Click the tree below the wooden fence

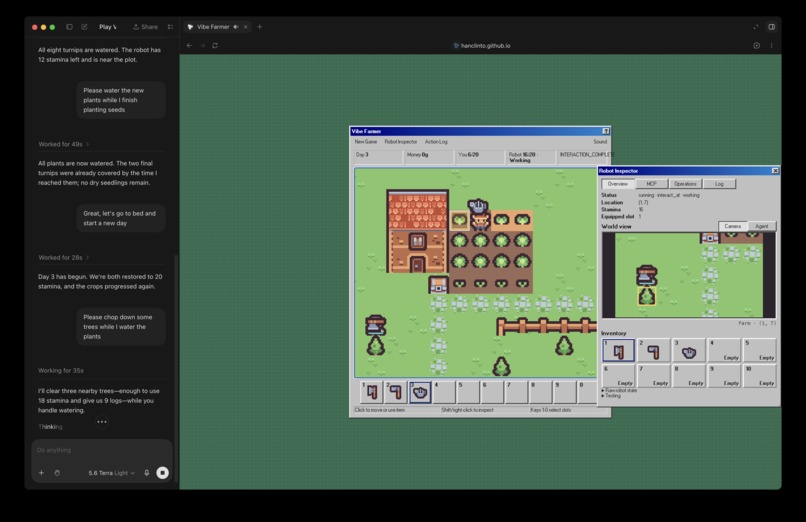tap(564, 346)
